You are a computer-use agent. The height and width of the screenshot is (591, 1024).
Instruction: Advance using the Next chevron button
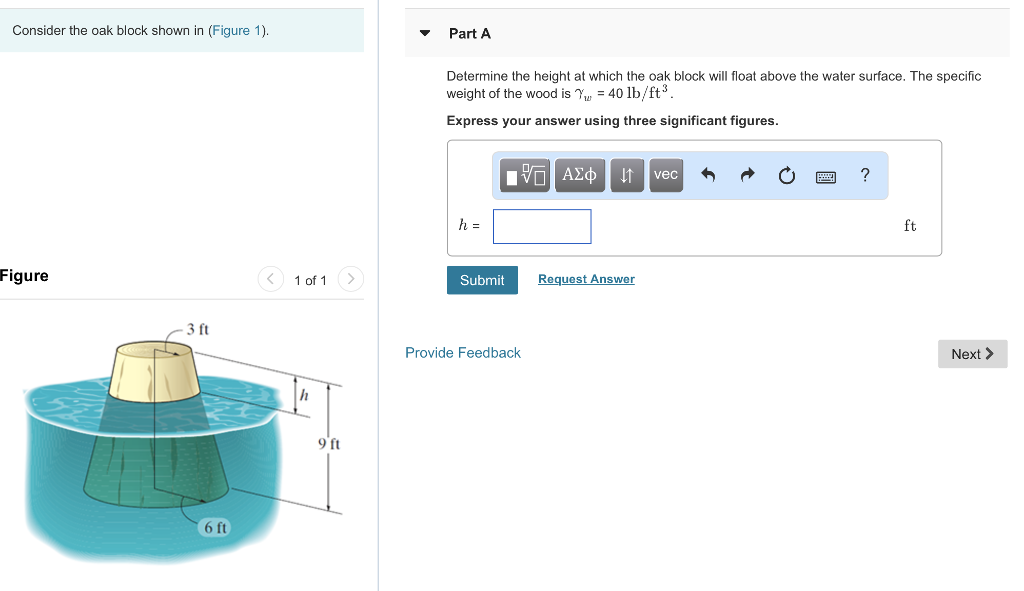point(971,353)
